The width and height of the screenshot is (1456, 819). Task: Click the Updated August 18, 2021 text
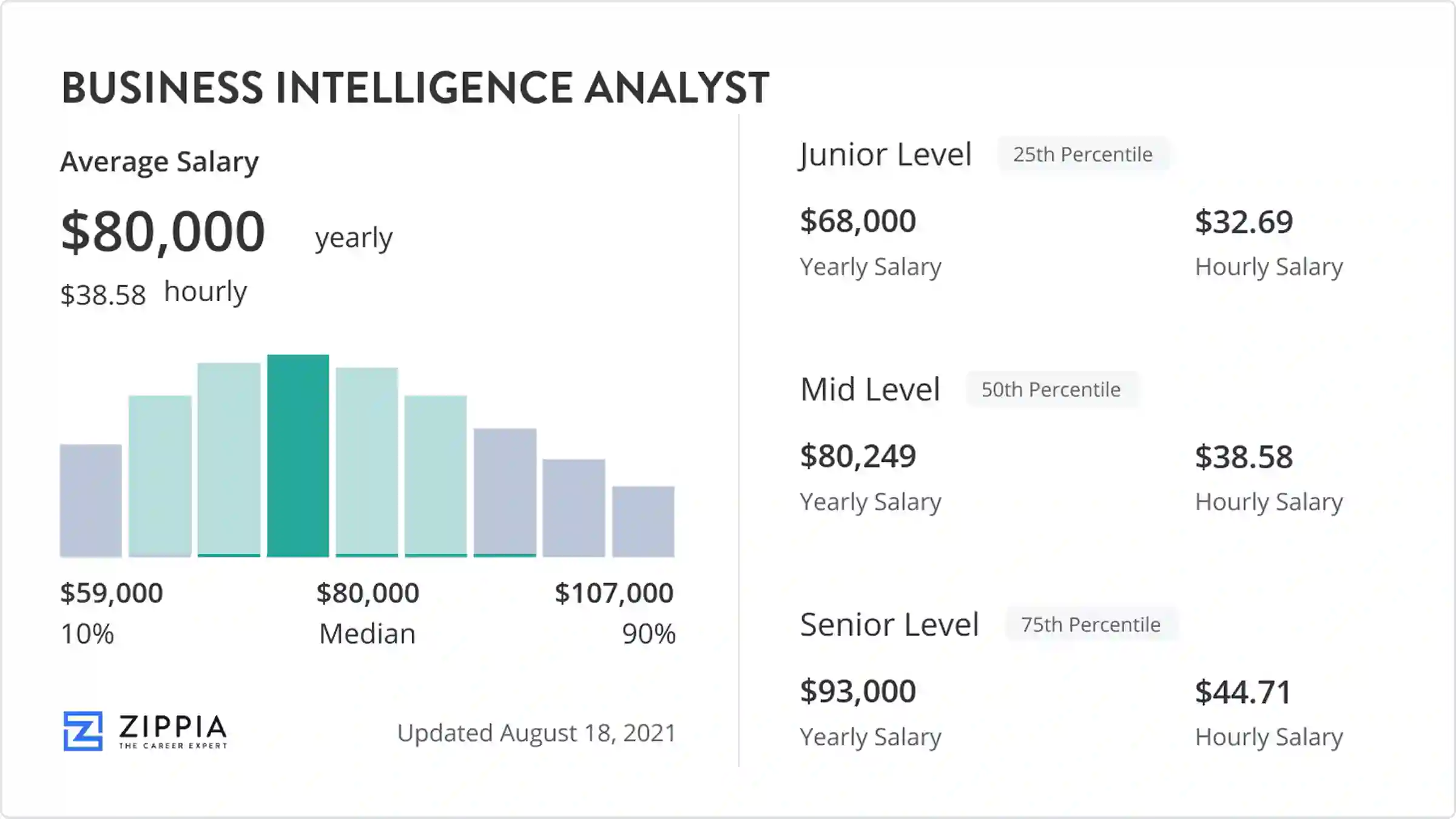tap(536, 733)
